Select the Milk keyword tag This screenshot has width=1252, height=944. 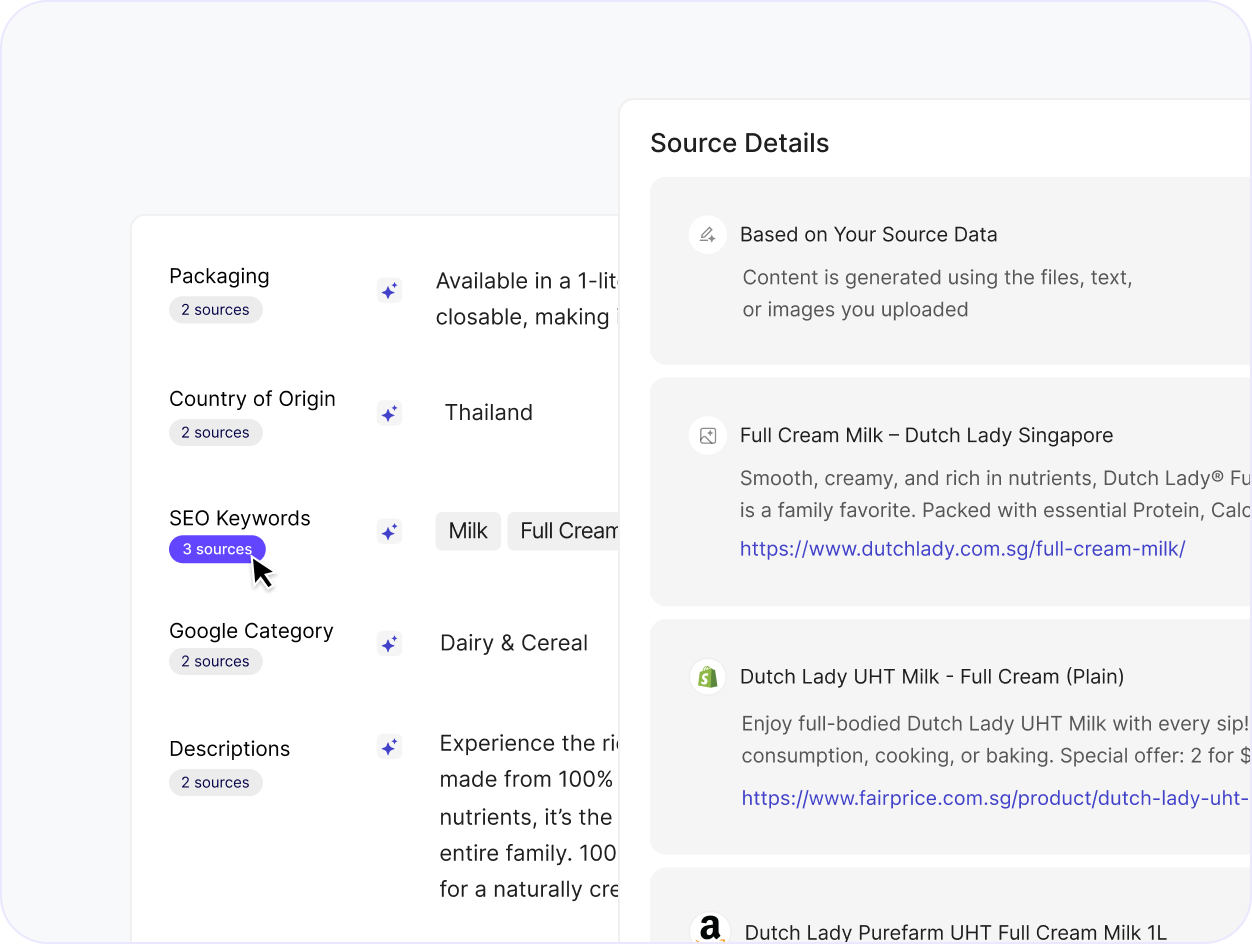click(468, 531)
